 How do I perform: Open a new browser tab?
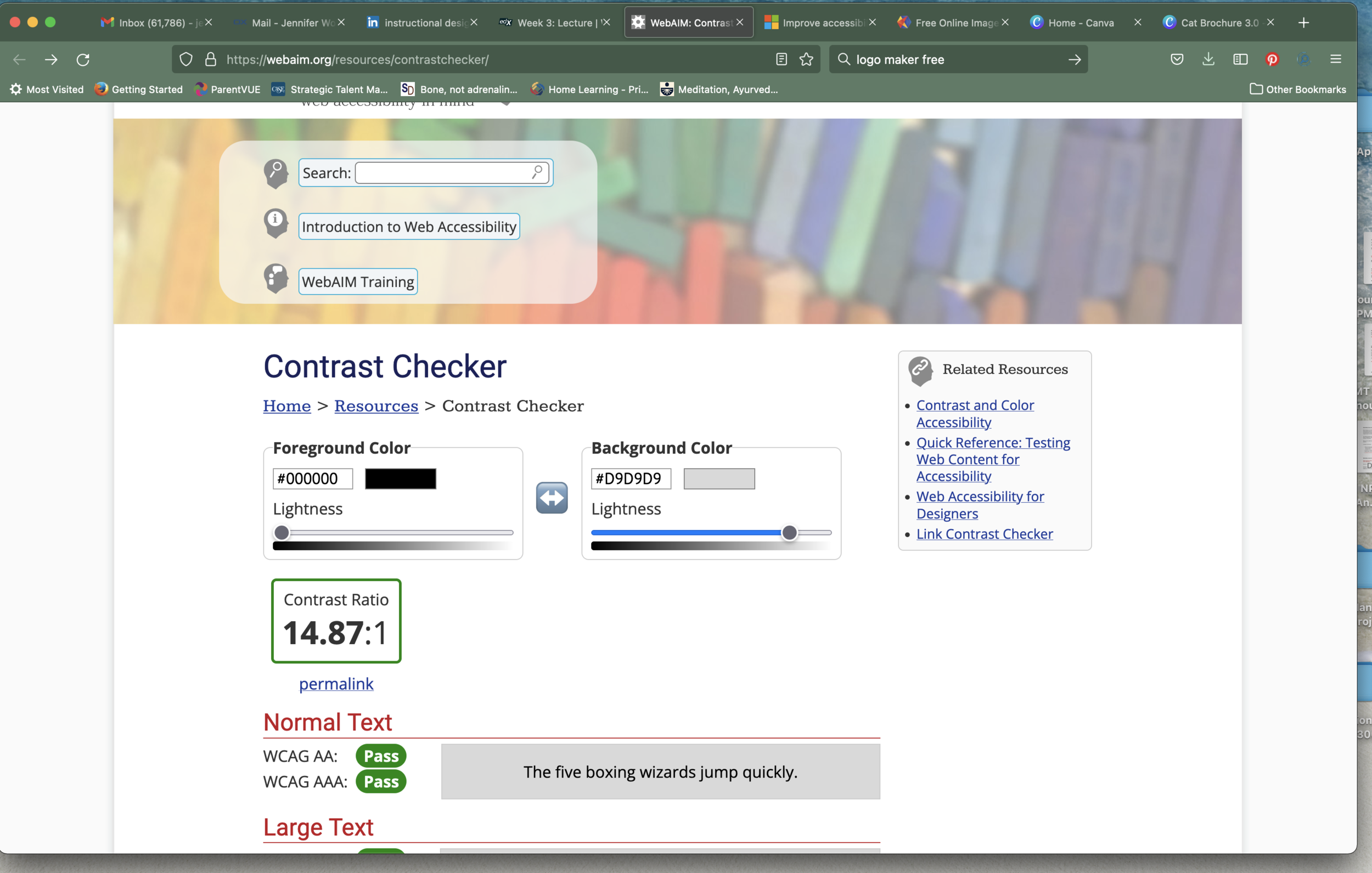[x=1303, y=23]
